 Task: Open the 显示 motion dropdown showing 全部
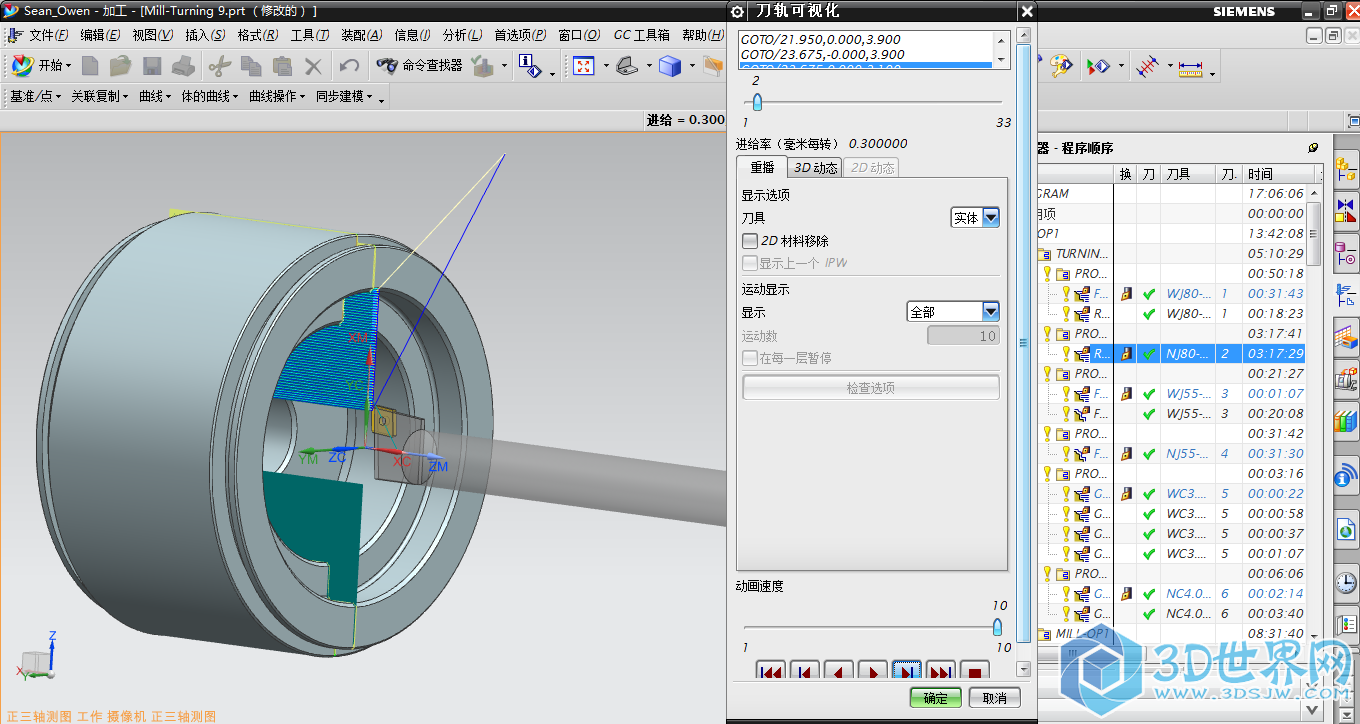(x=953, y=312)
